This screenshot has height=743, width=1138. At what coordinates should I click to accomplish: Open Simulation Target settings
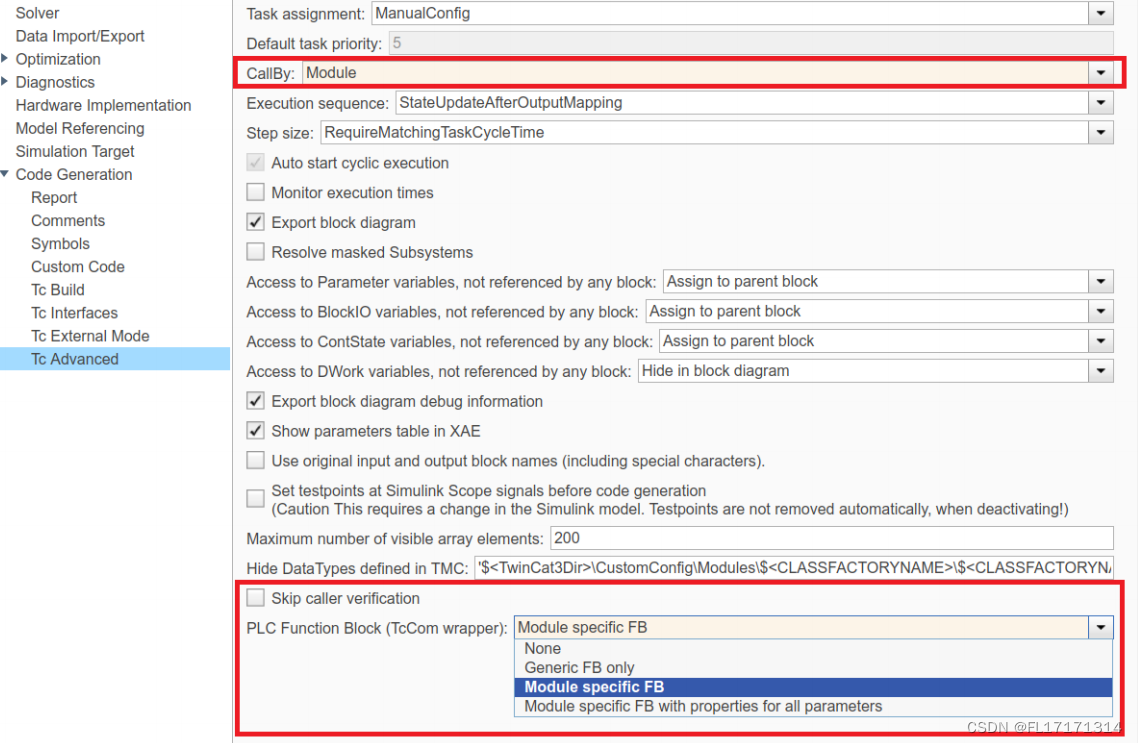pos(75,152)
